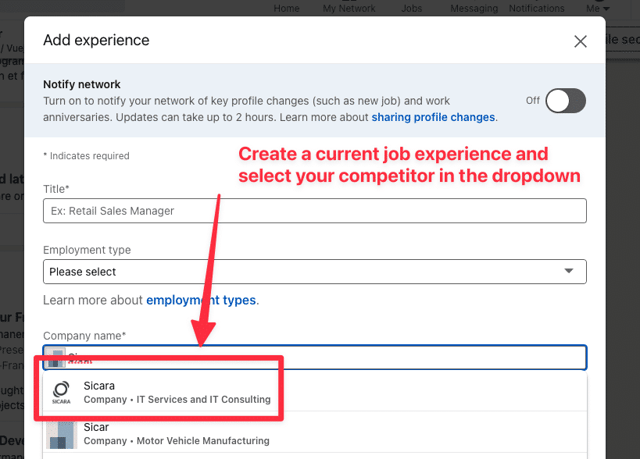Open the sharing profile changes link

pyautogui.click(x=433, y=117)
